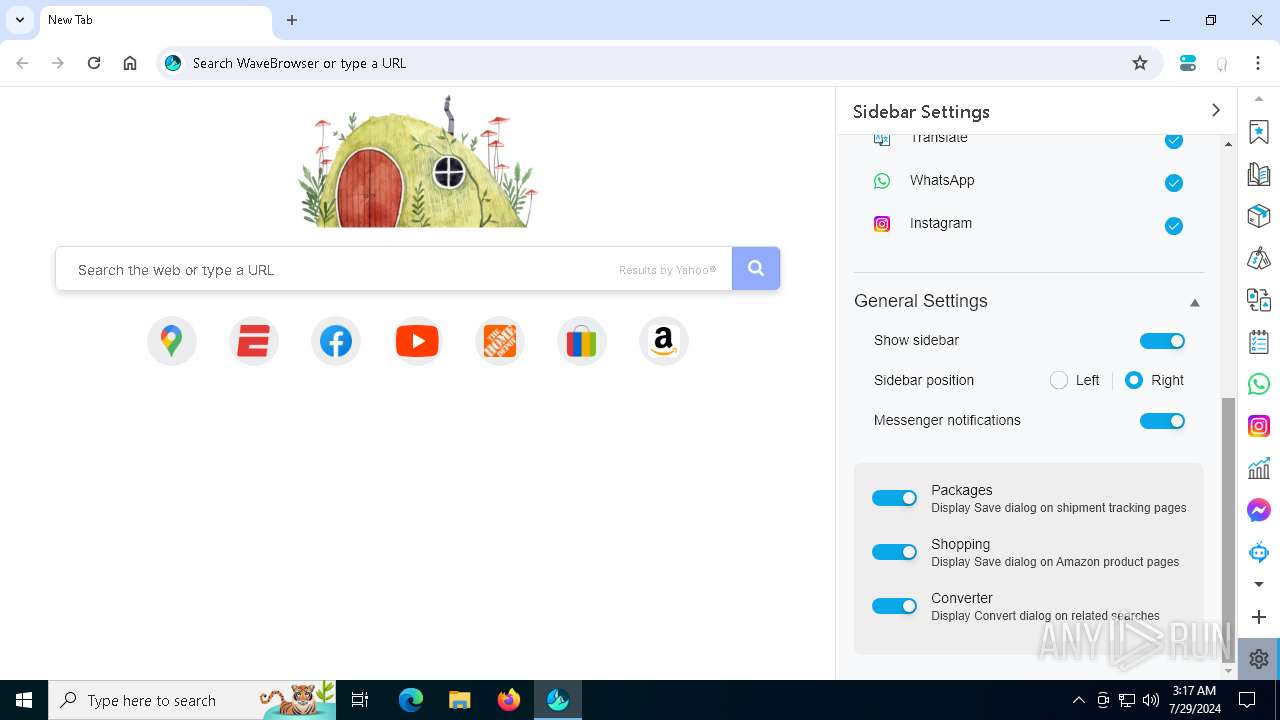1280x720 pixels.
Task: Open the Shopping price tags sidebar icon
Action: (1259, 258)
